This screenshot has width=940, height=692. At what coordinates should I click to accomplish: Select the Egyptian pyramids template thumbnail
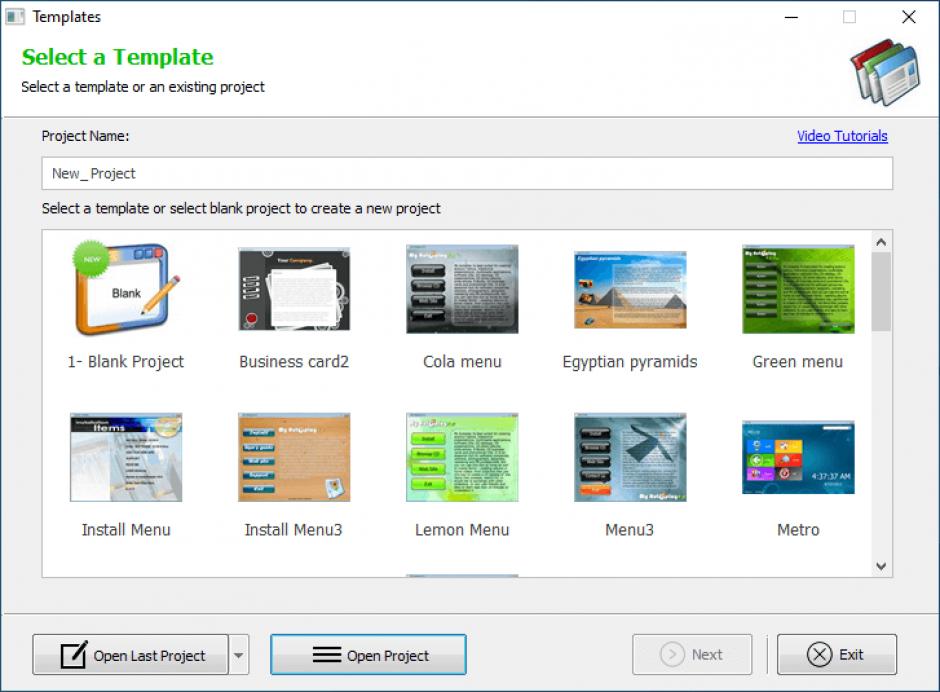[630, 290]
